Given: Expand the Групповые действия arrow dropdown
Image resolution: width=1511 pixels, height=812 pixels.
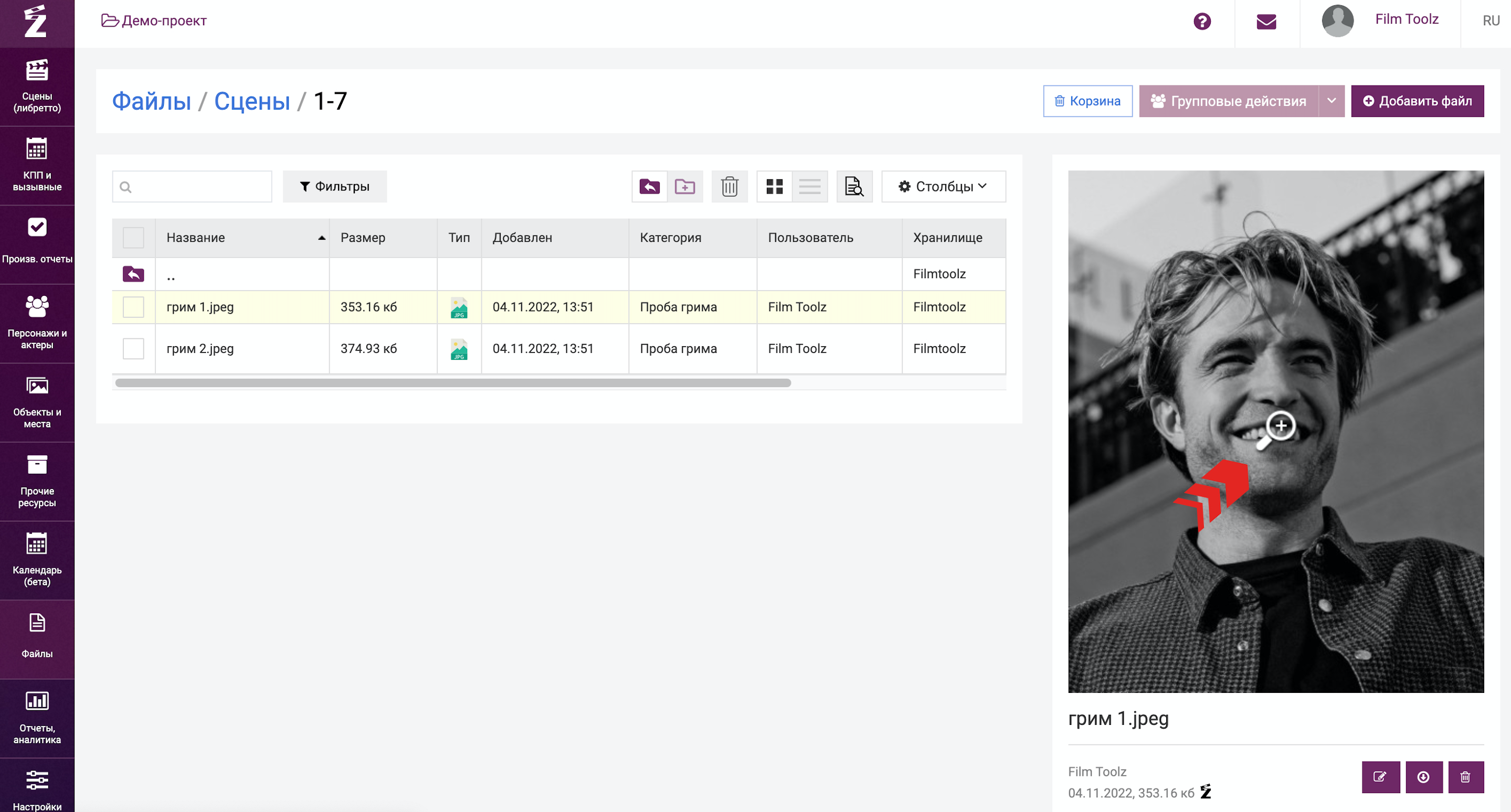Looking at the screenshot, I should pyautogui.click(x=1332, y=101).
